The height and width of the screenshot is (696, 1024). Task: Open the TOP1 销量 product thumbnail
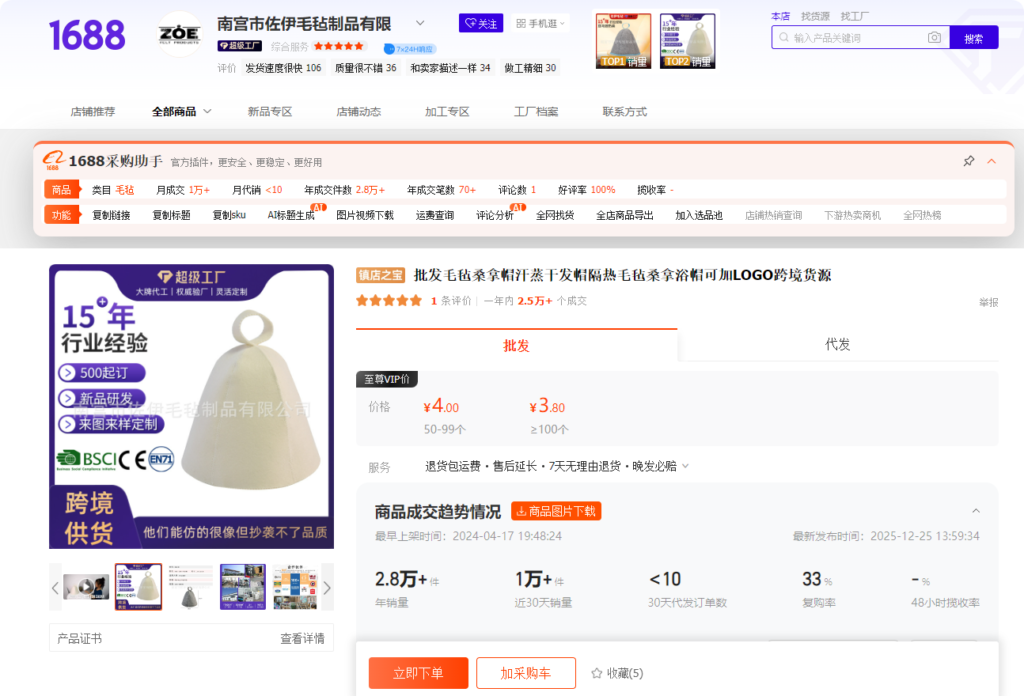(x=623, y=41)
